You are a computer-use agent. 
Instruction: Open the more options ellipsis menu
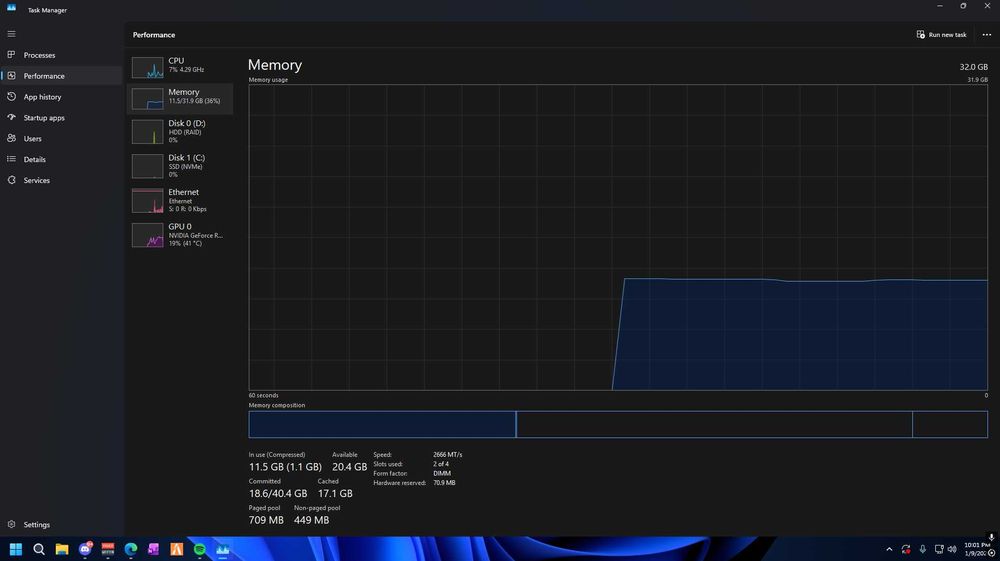tap(987, 34)
